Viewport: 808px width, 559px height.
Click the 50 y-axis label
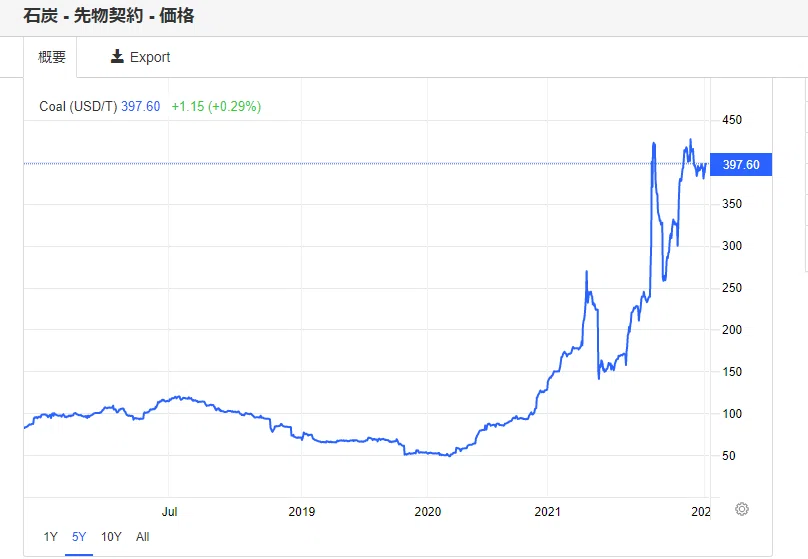pos(729,456)
